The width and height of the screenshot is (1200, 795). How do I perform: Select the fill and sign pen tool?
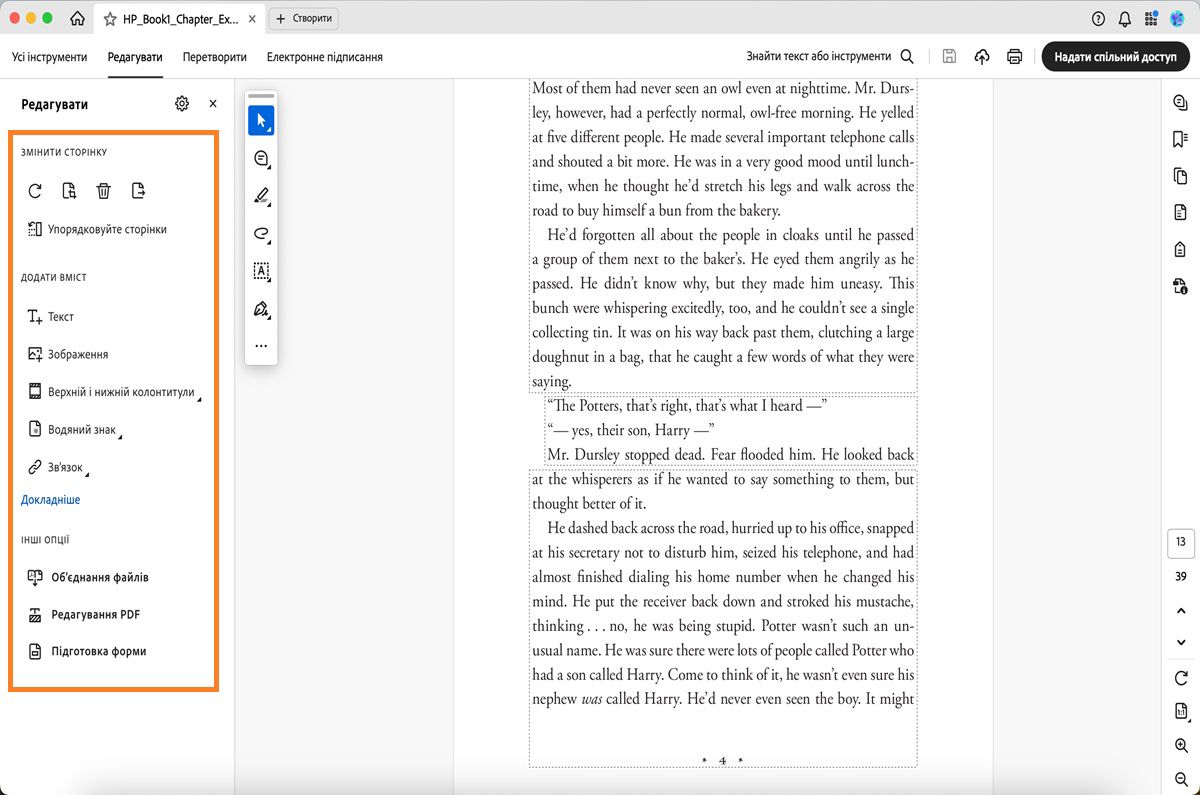(261, 308)
